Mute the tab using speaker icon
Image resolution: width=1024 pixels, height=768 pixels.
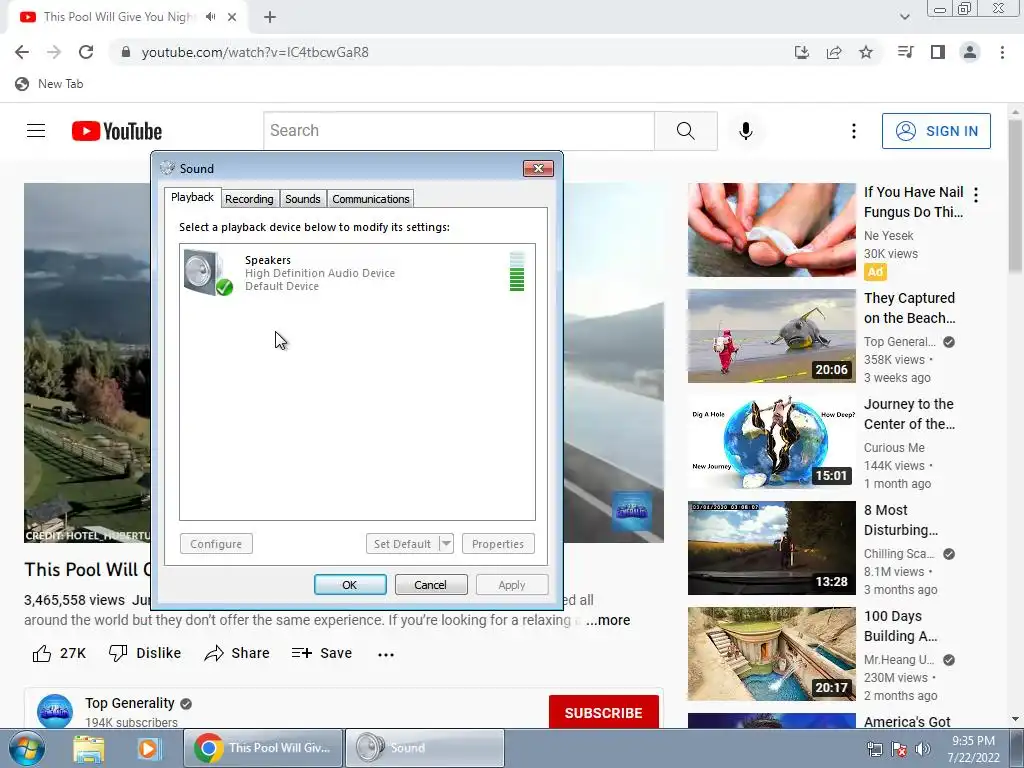pos(210,17)
